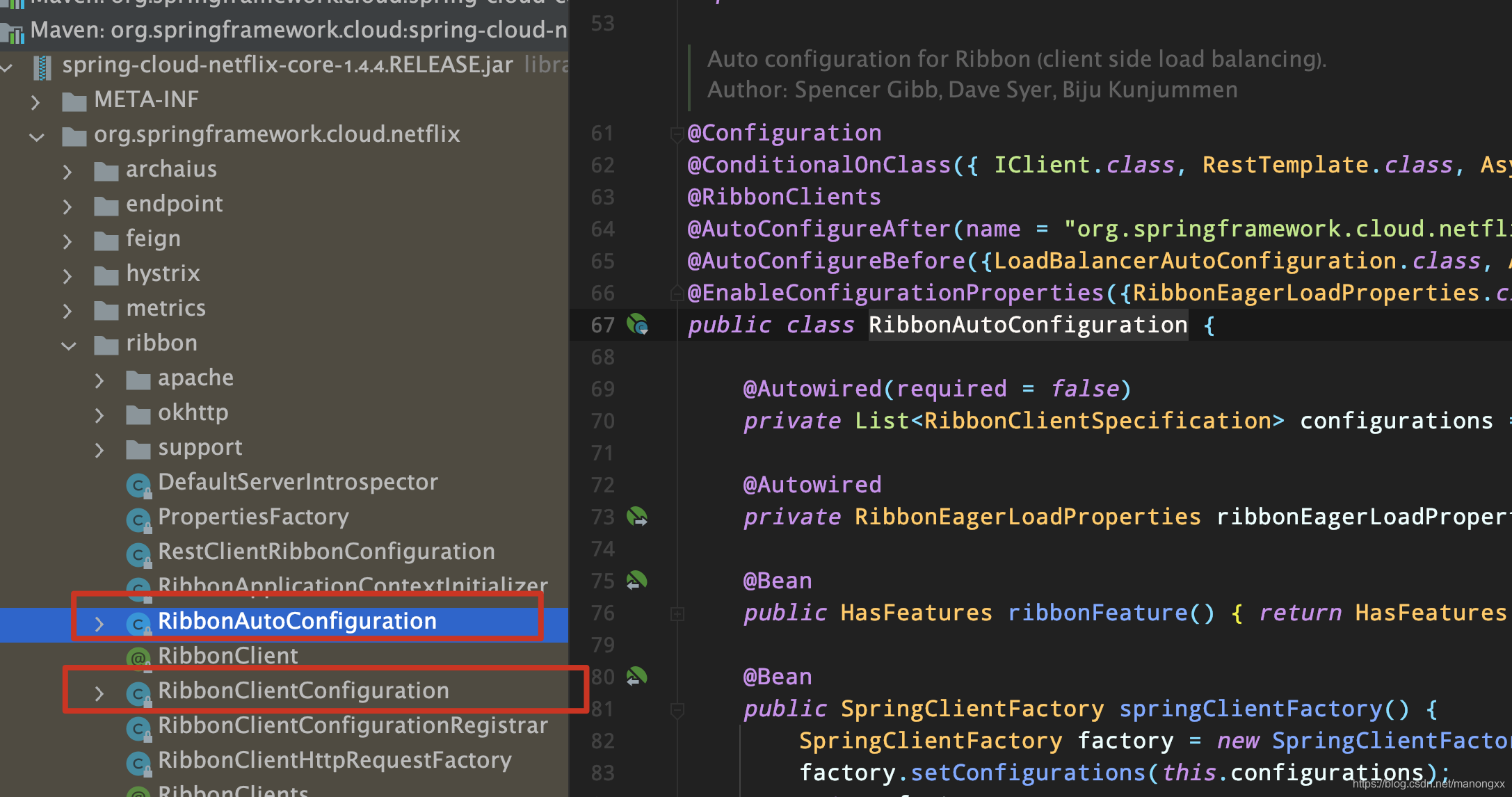The width and height of the screenshot is (1512, 797).
Task: Click RibbonEagerLoadProperties type on line 73
Action: [x=1027, y=517]
